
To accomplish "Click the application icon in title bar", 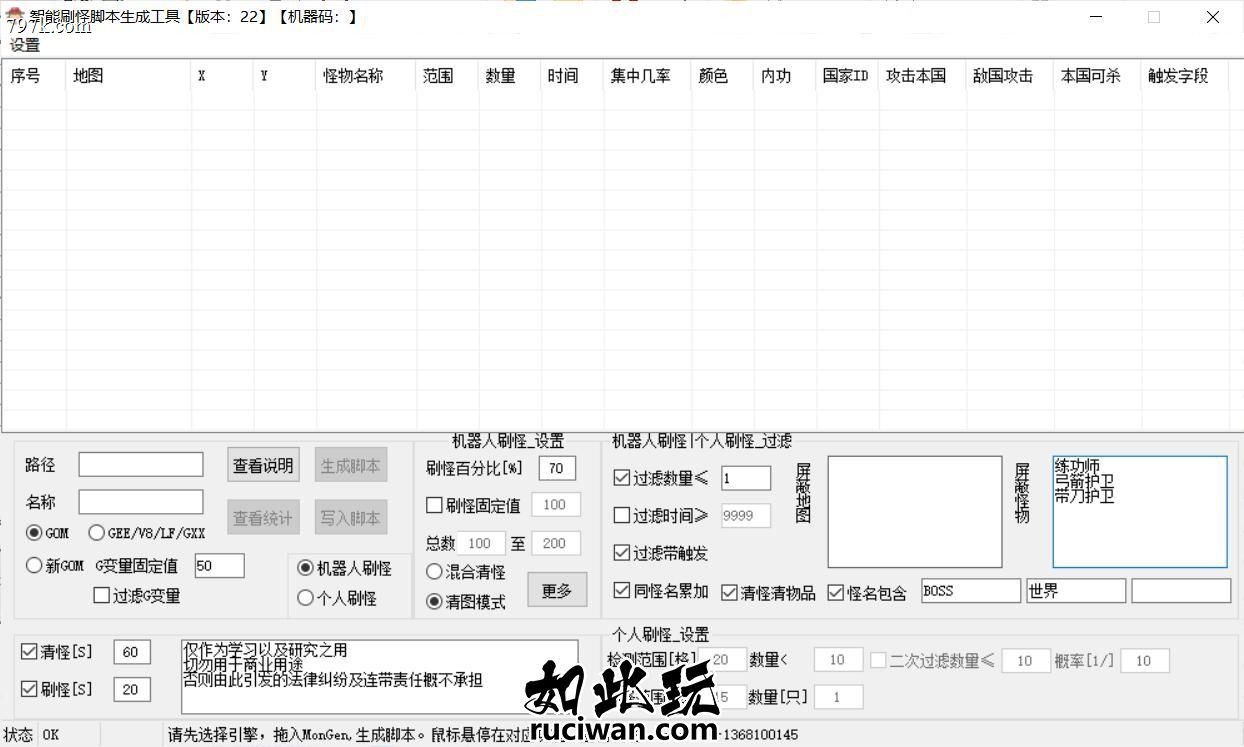I will coord(15,15).
